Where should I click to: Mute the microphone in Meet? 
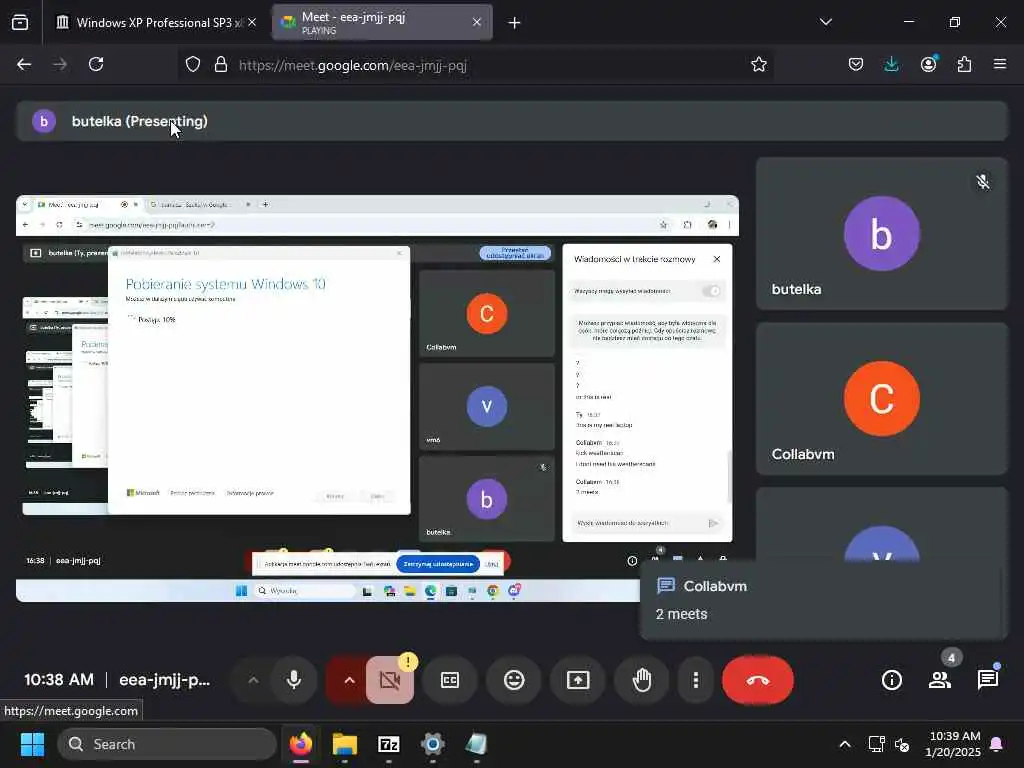pos(294,680)
